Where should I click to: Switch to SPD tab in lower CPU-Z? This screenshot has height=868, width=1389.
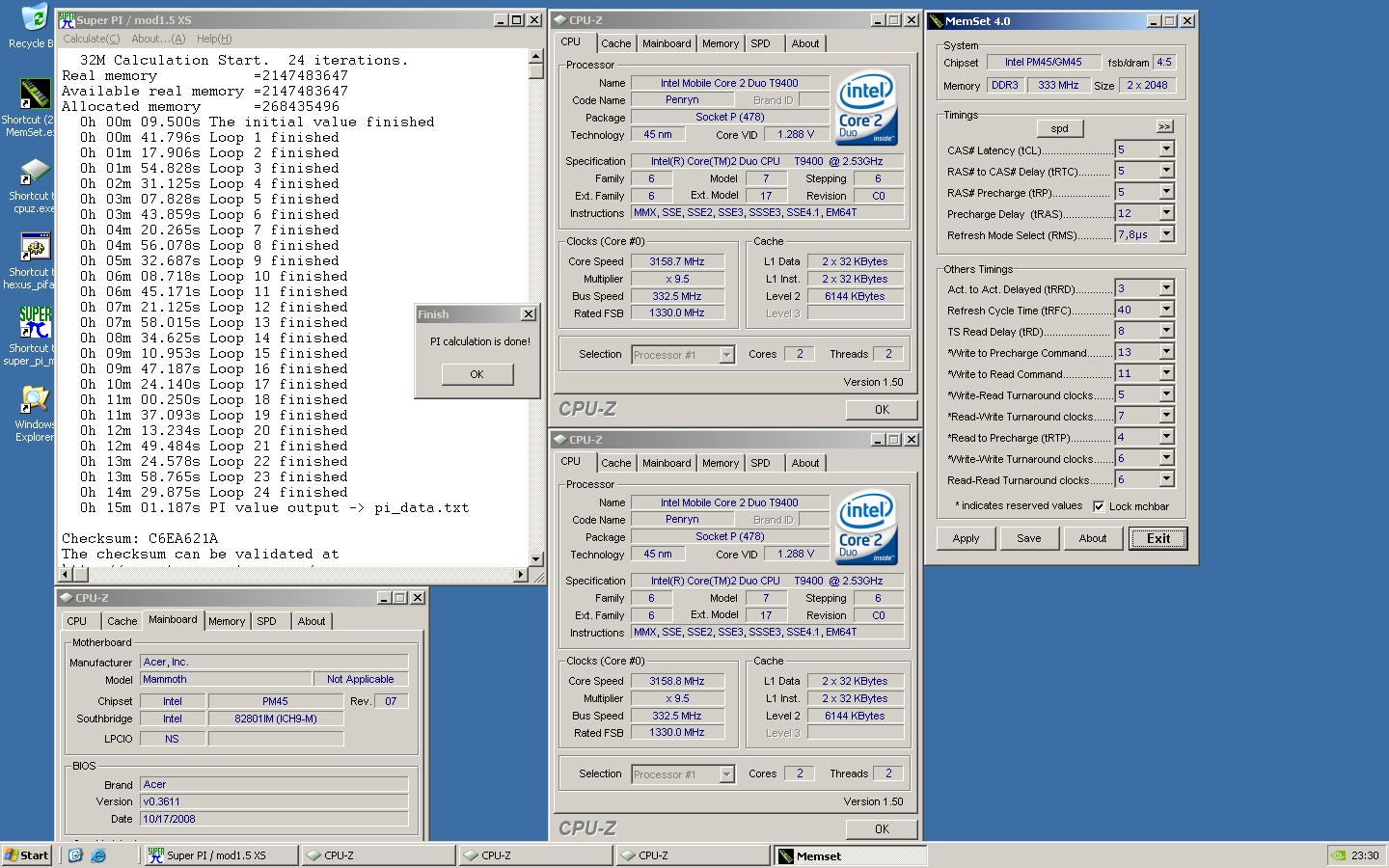pos(761,463)
